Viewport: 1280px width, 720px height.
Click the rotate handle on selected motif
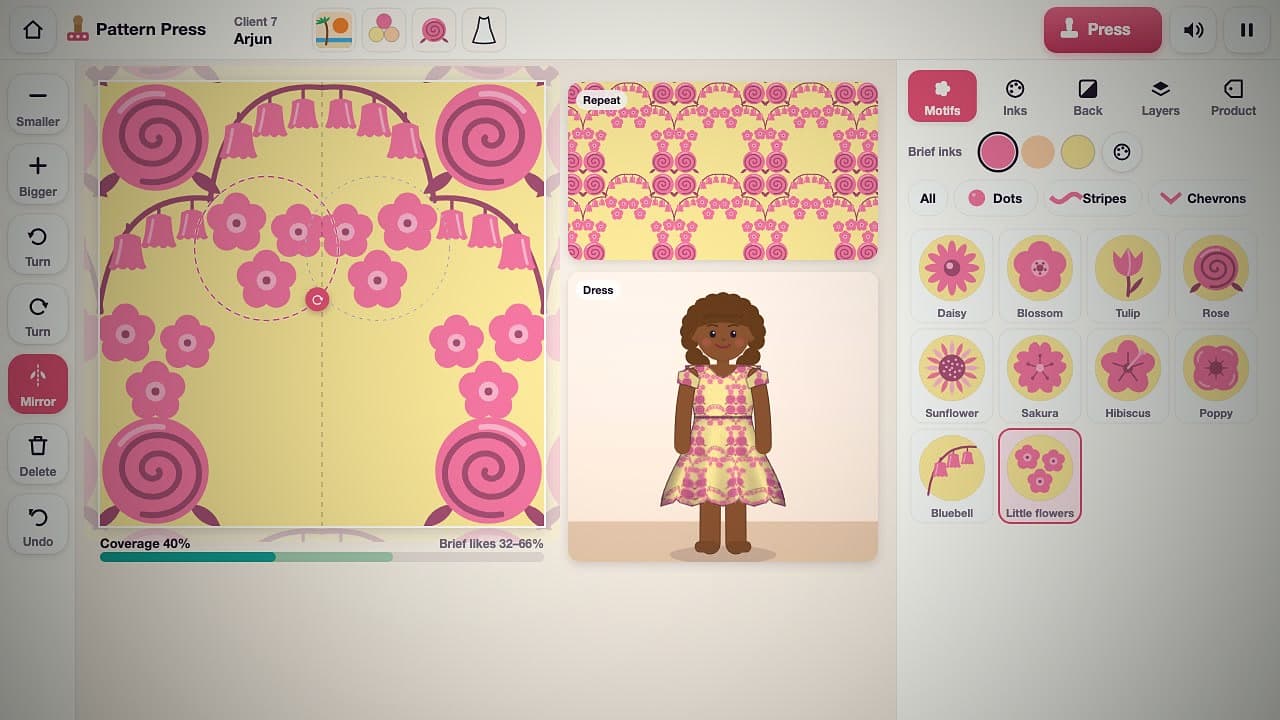(317, 299)
